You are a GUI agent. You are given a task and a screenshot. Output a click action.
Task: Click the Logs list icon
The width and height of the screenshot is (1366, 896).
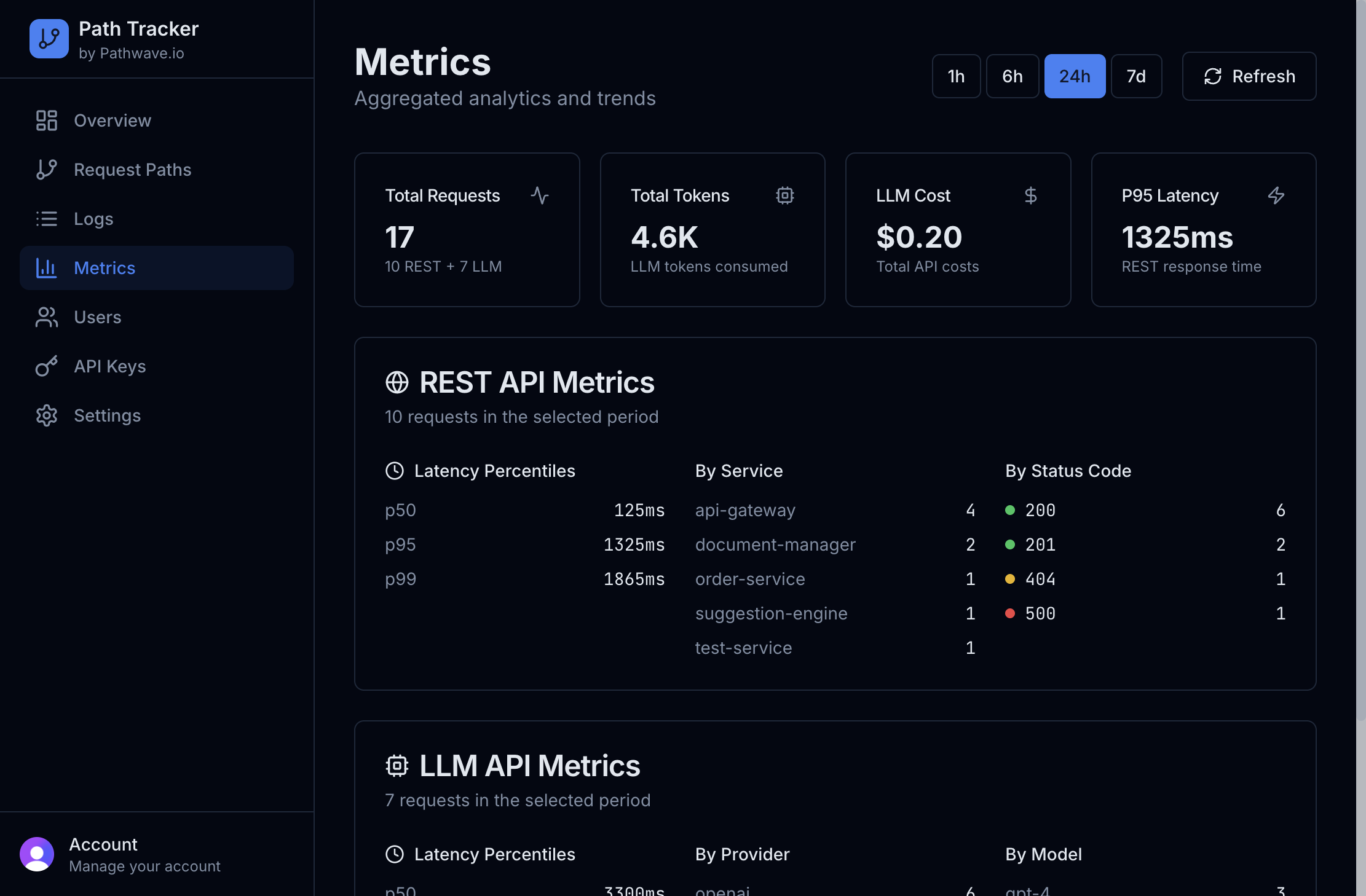(46, 219)
